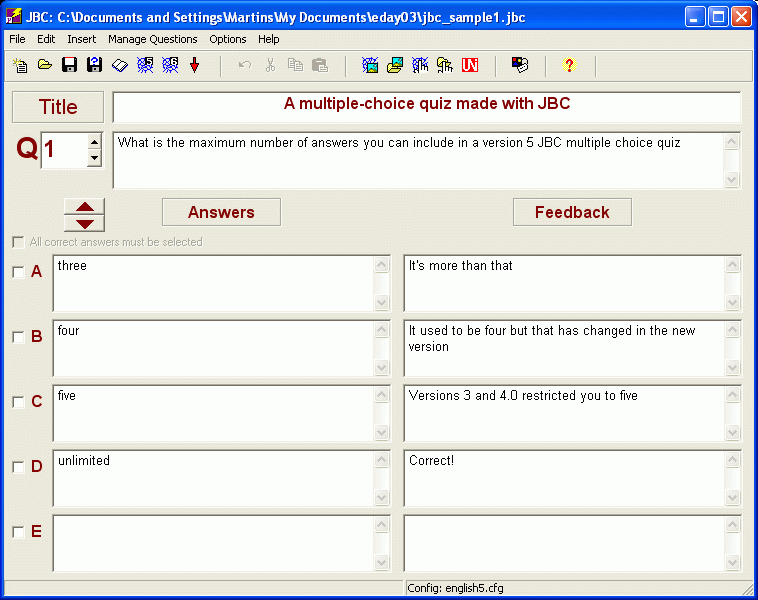Mark answer A as correct

(x=18, y=272)
